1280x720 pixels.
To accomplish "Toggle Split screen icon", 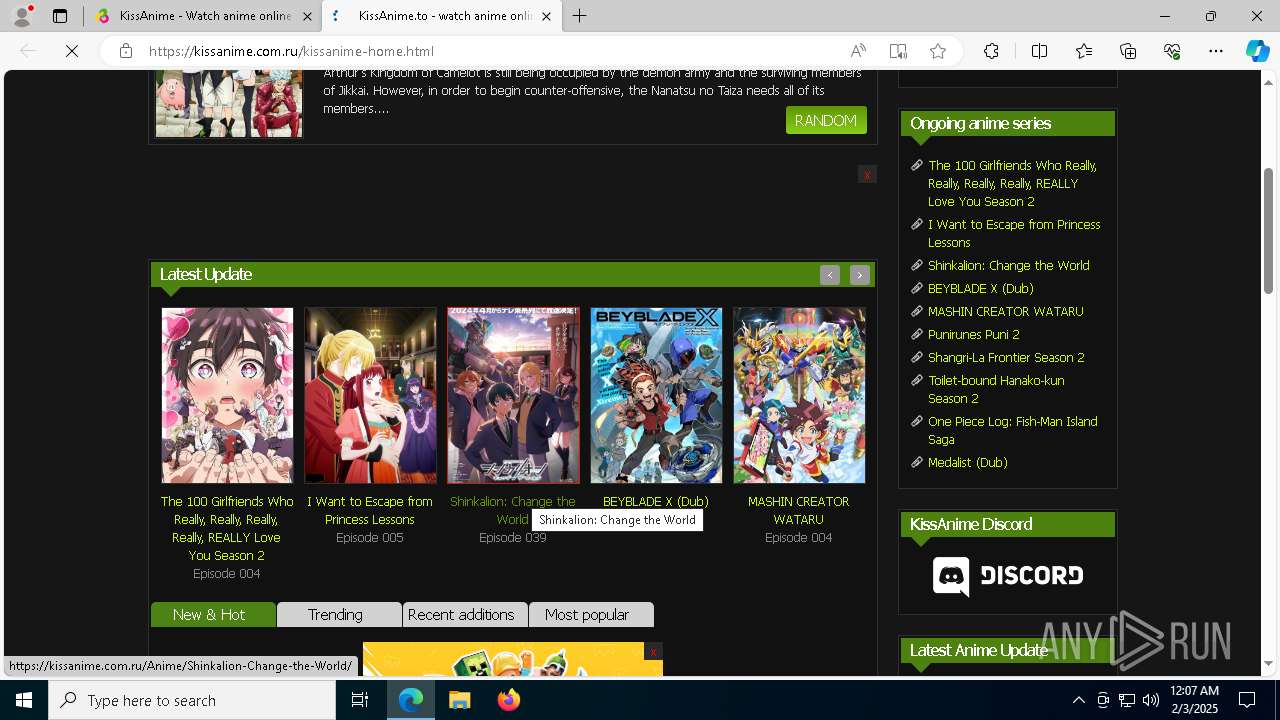I will pyautogui.click(x=1039, y=51).
